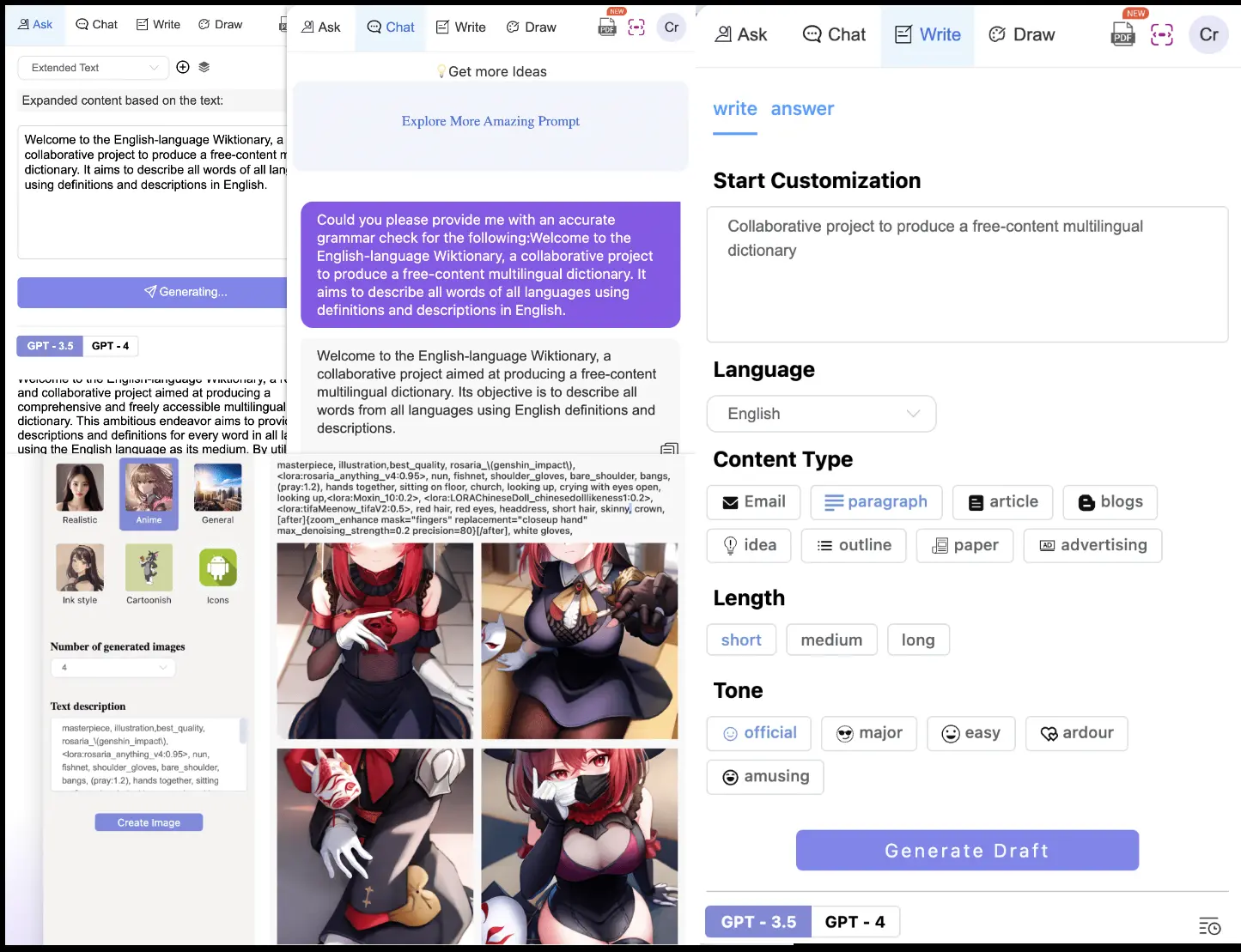Choose the amusing tone option
The width and height of the screenshot is (1241, 952).
tap(765, 777)
